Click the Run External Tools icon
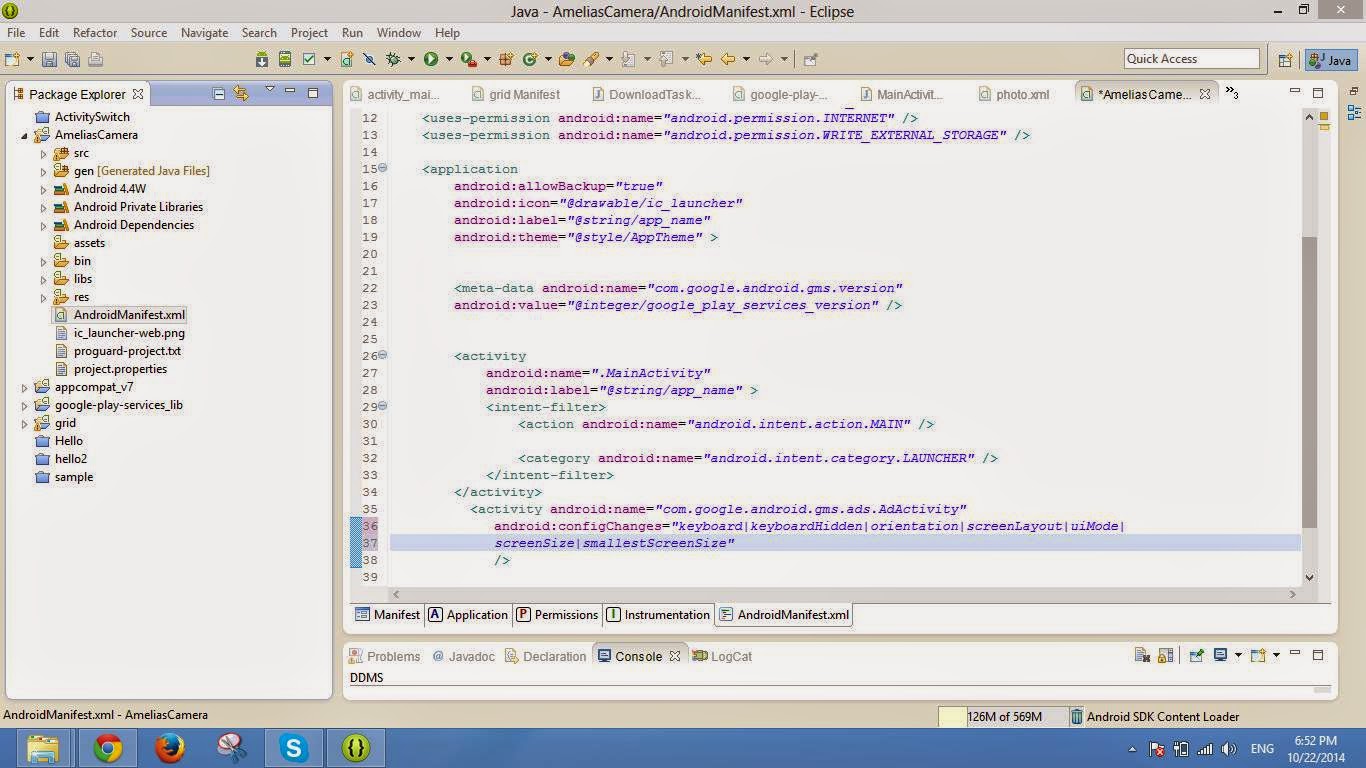The image size is (1366, 768). [x=468, y=59]
